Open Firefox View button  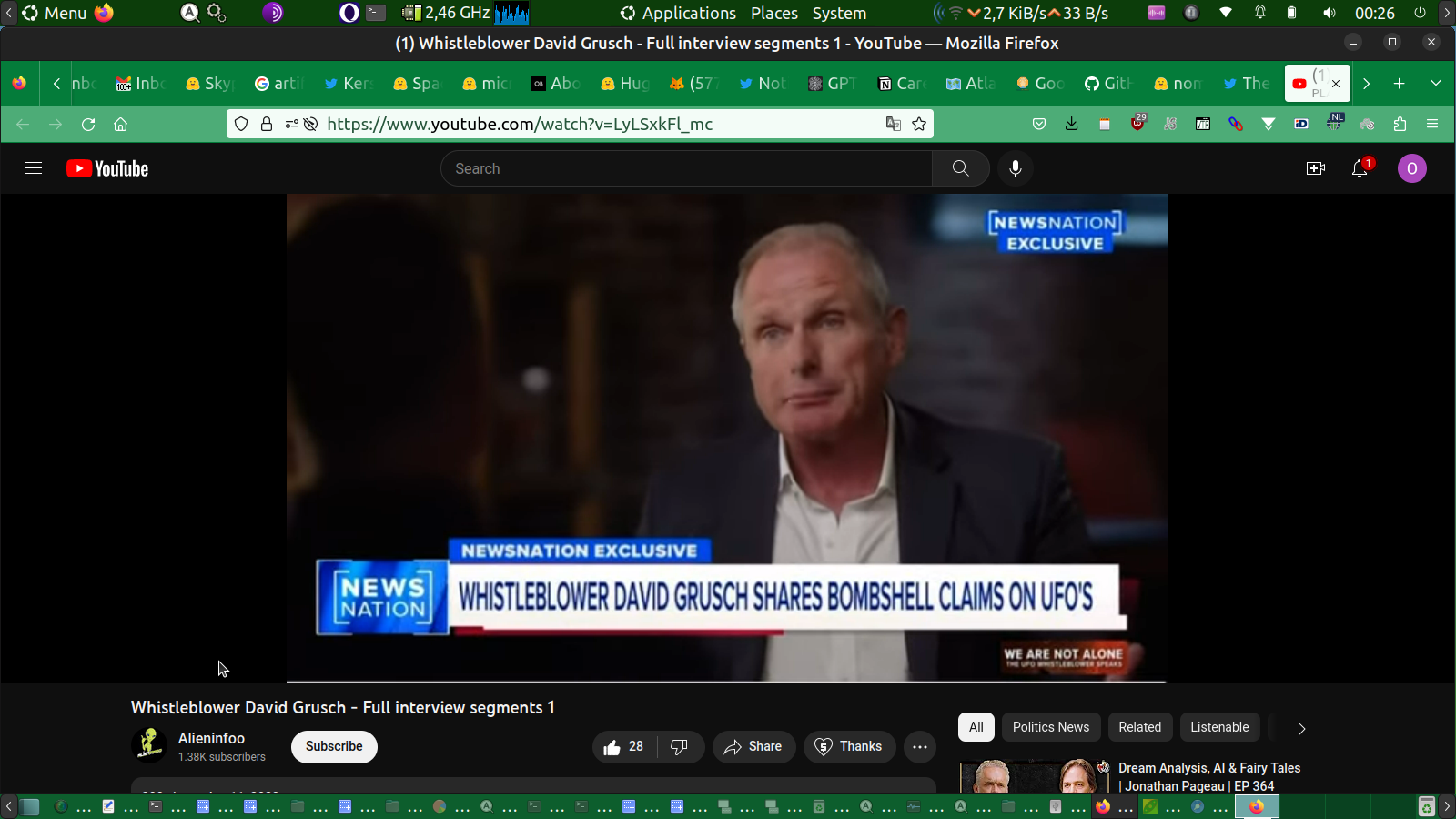(19, 84)
